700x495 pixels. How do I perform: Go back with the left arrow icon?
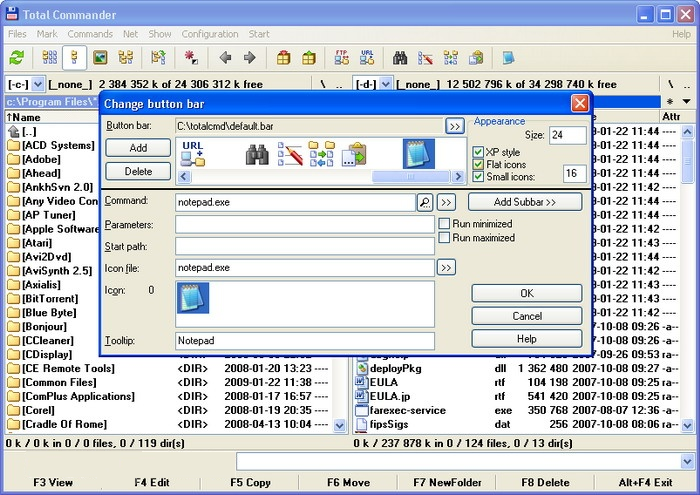coord(225,58)
